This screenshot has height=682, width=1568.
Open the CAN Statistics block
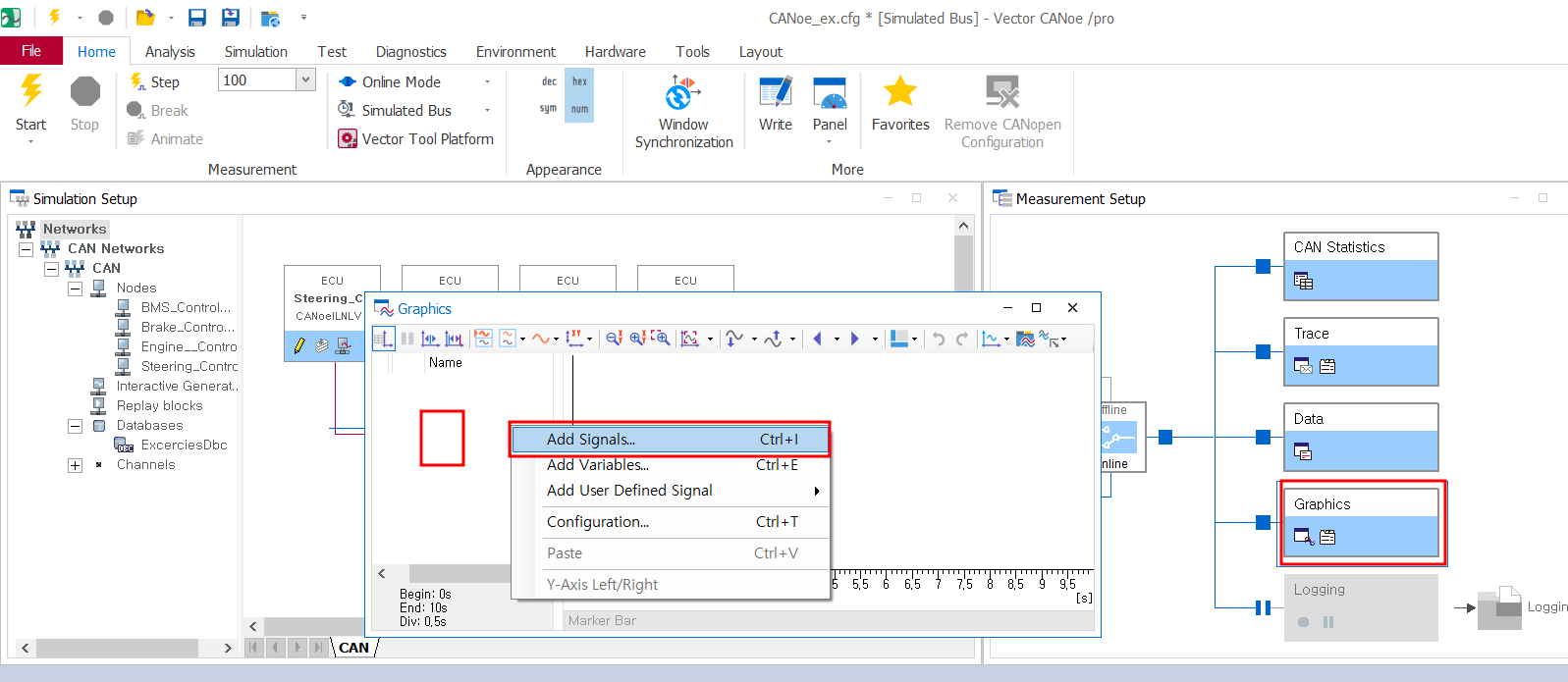click(x=1361, y=266)
